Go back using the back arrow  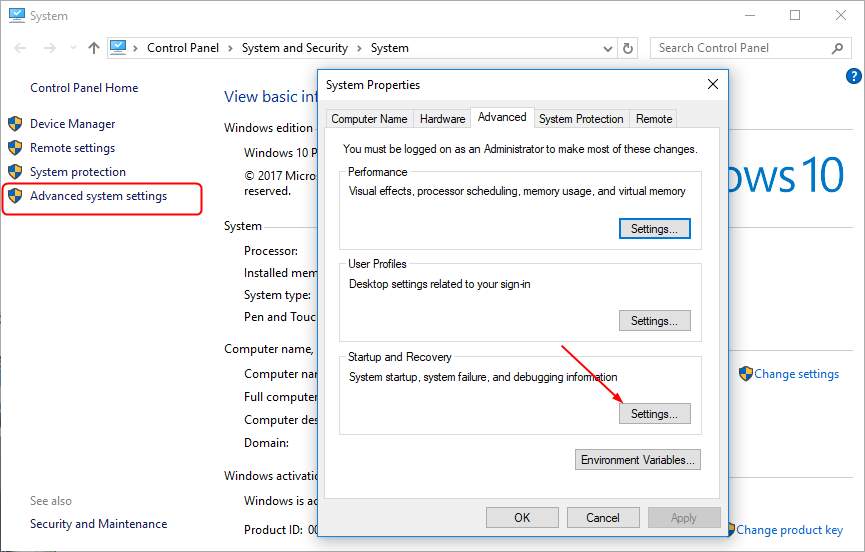(x=21, y=48)
